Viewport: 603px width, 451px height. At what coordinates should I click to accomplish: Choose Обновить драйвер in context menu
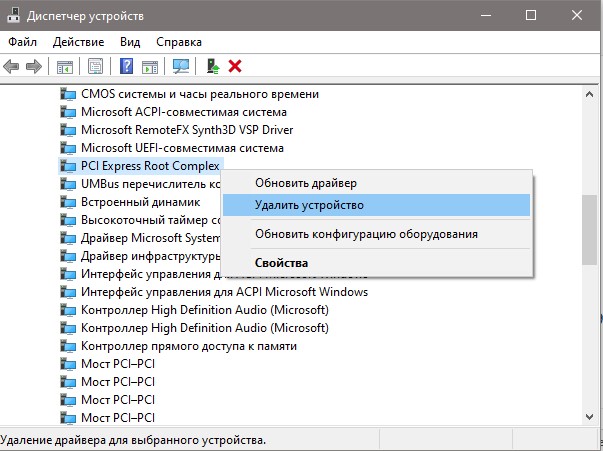[376, 183]
